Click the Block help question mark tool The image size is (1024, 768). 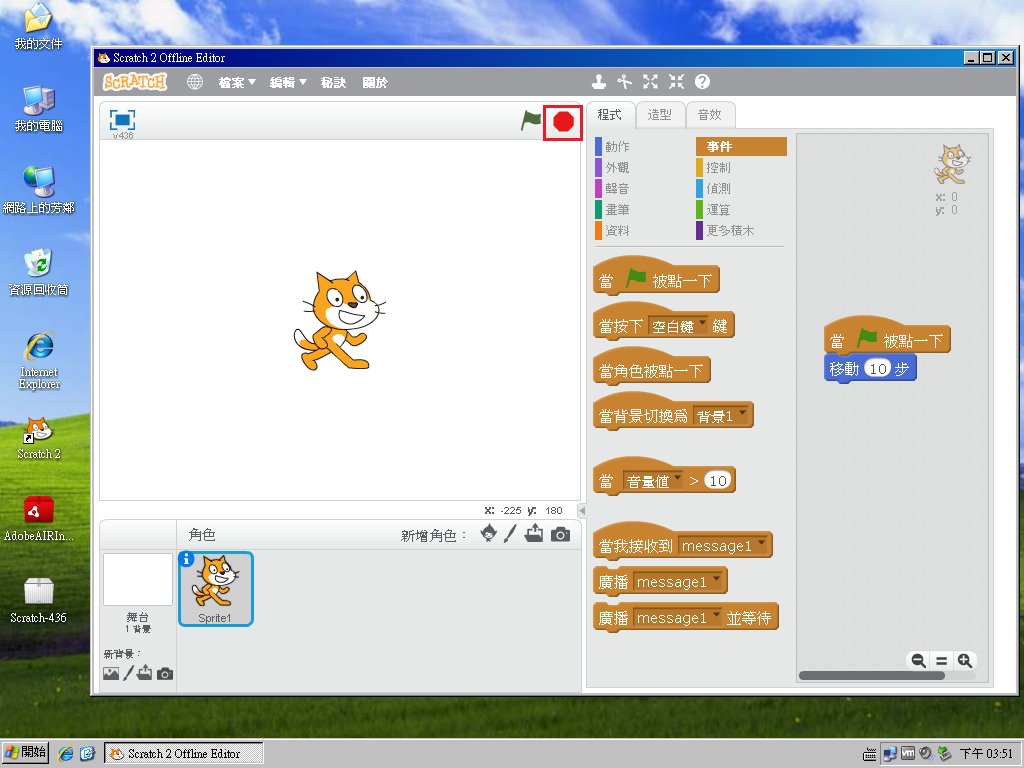click(702, 82)
